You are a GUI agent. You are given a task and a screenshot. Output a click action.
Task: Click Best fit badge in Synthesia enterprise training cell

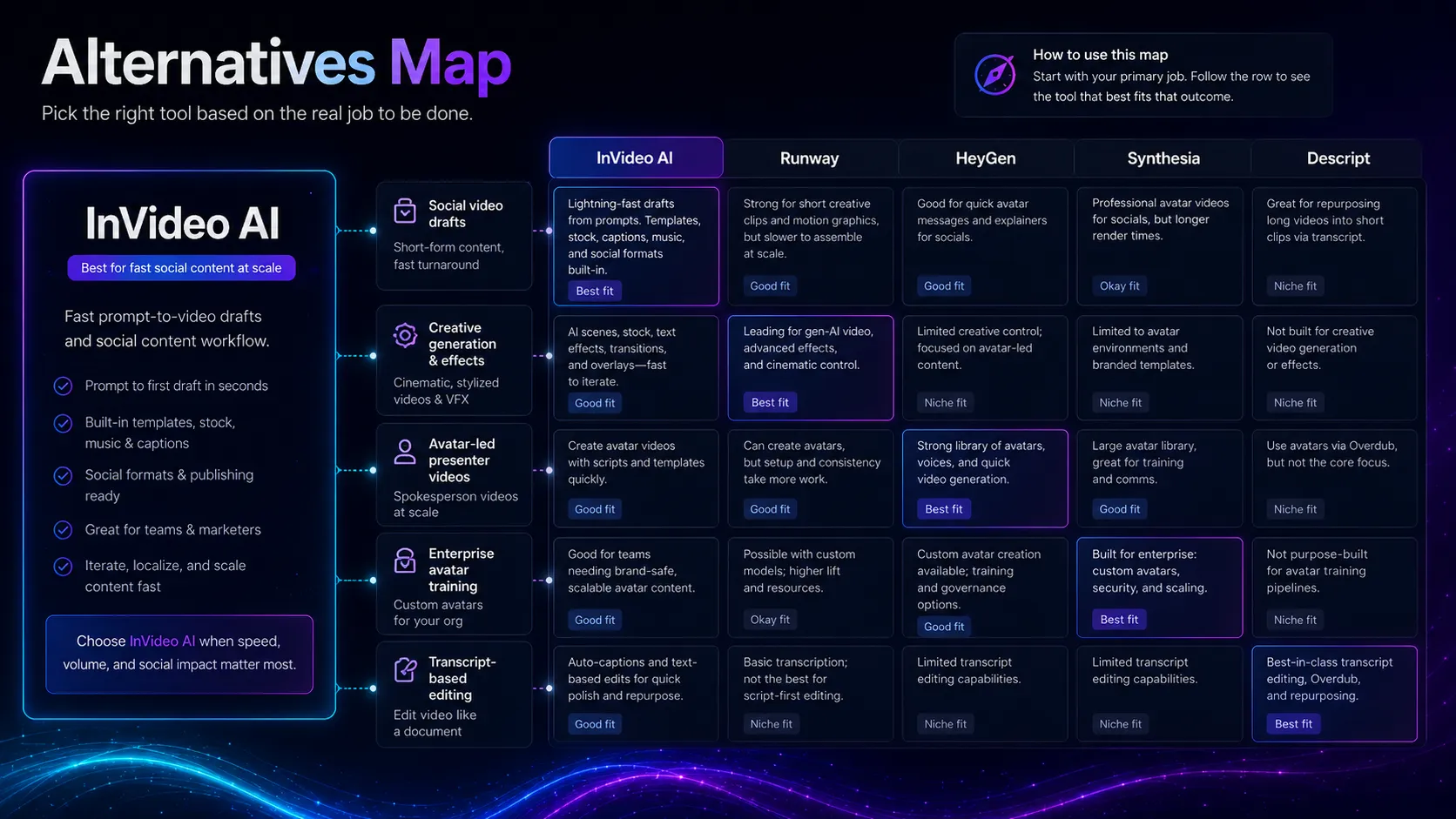pos(1119,620)
